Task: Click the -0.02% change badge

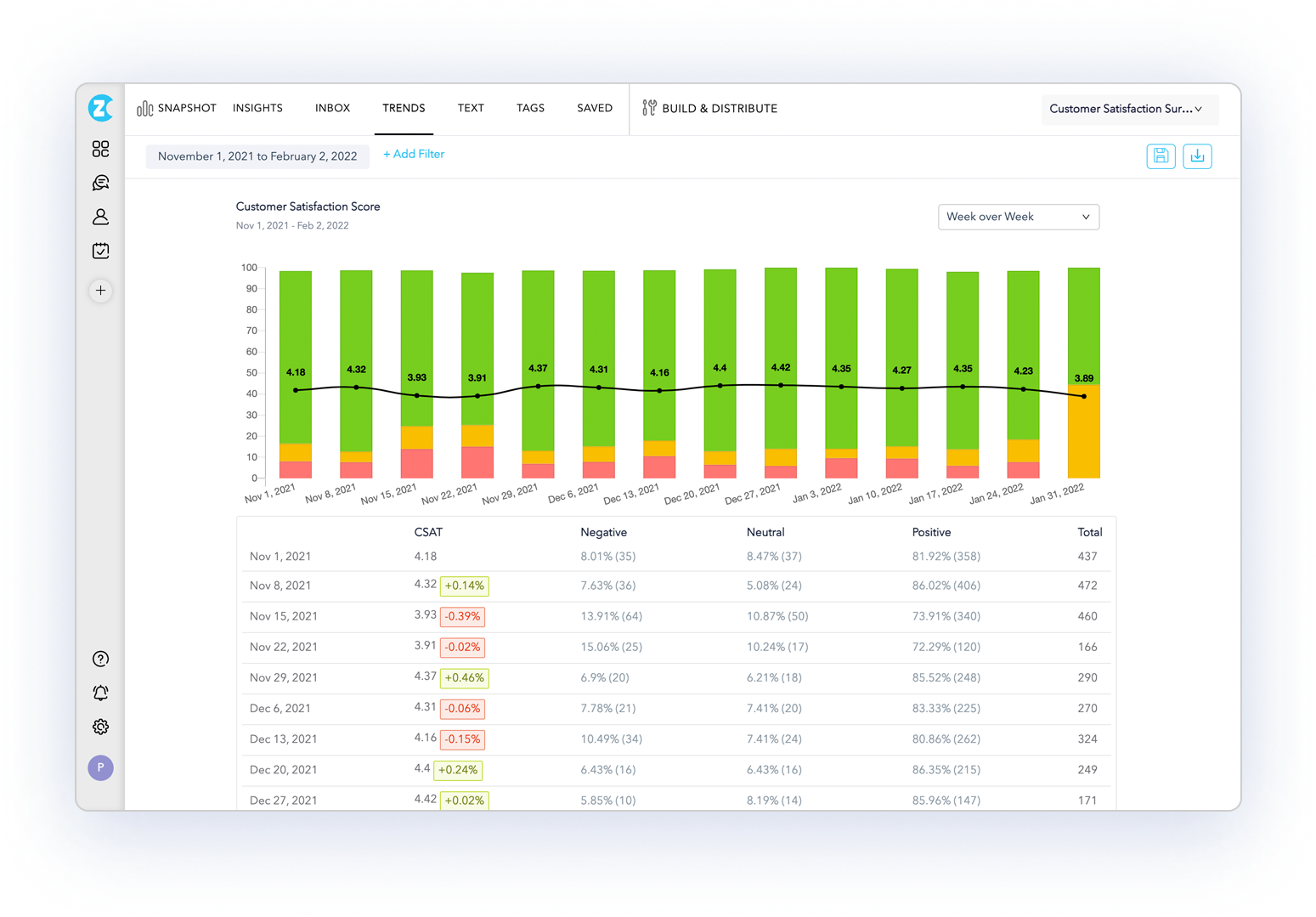Action: pos(462,647)
